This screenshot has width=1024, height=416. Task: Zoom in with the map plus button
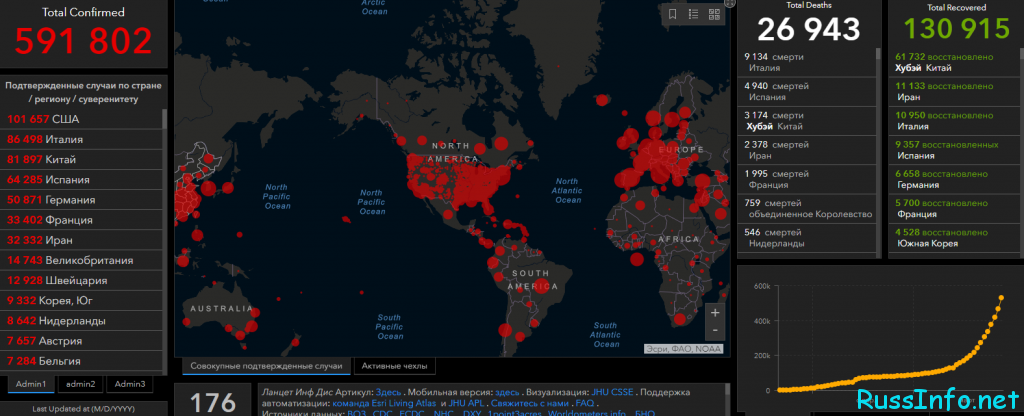coord(715,313)
